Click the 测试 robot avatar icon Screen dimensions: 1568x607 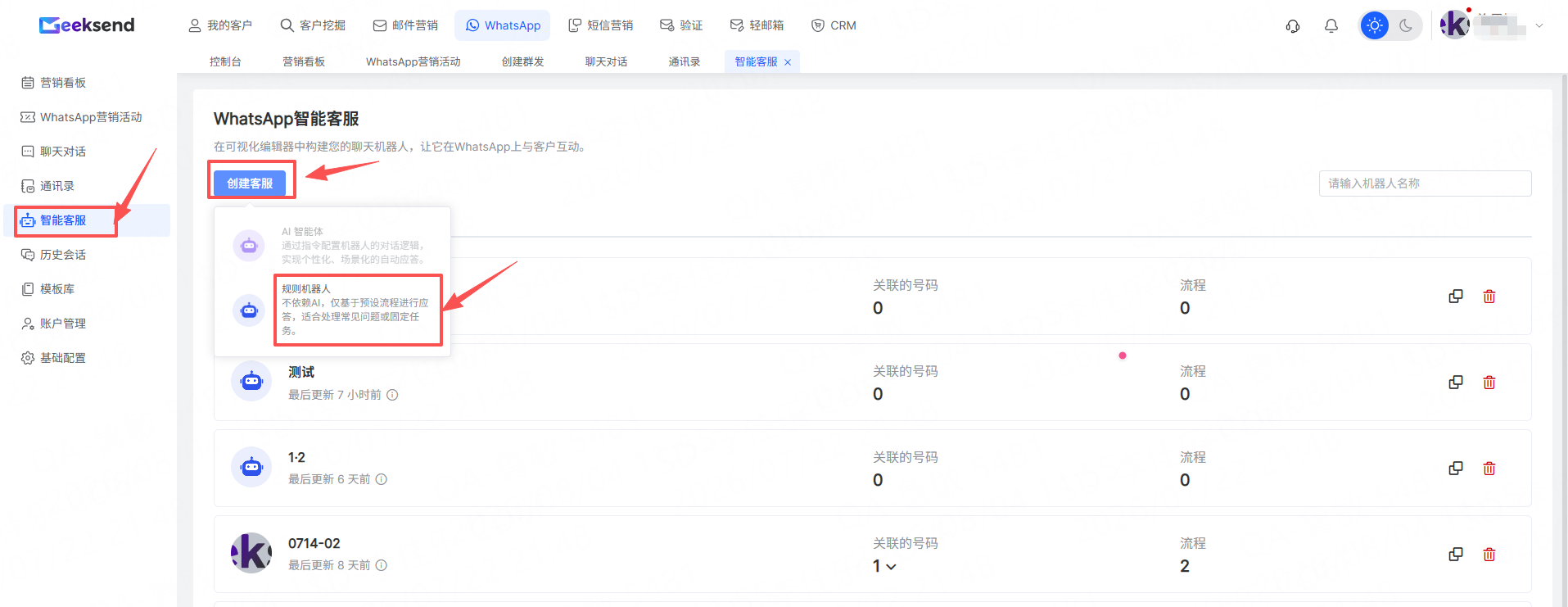click(251, 381)
